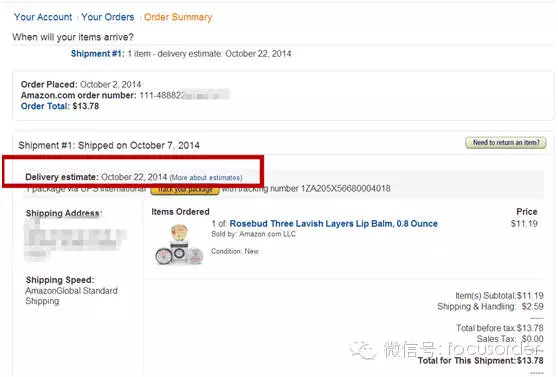This screenshot has height=377, width=558.
Task: Open the Your Account breadcrumb link
Action: [x=43, y=17]
